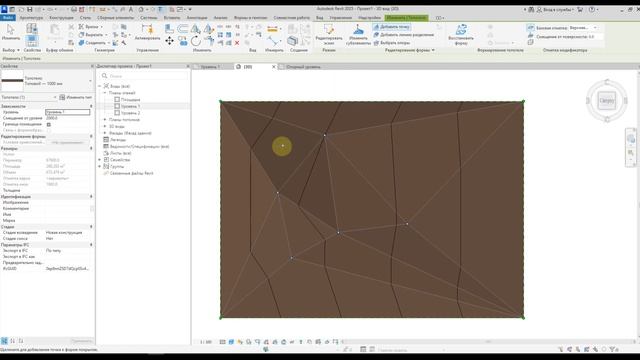Click the Save icon in quick access toolbar
This screenshot has height=360, width=640.
(x=29, y=9)
